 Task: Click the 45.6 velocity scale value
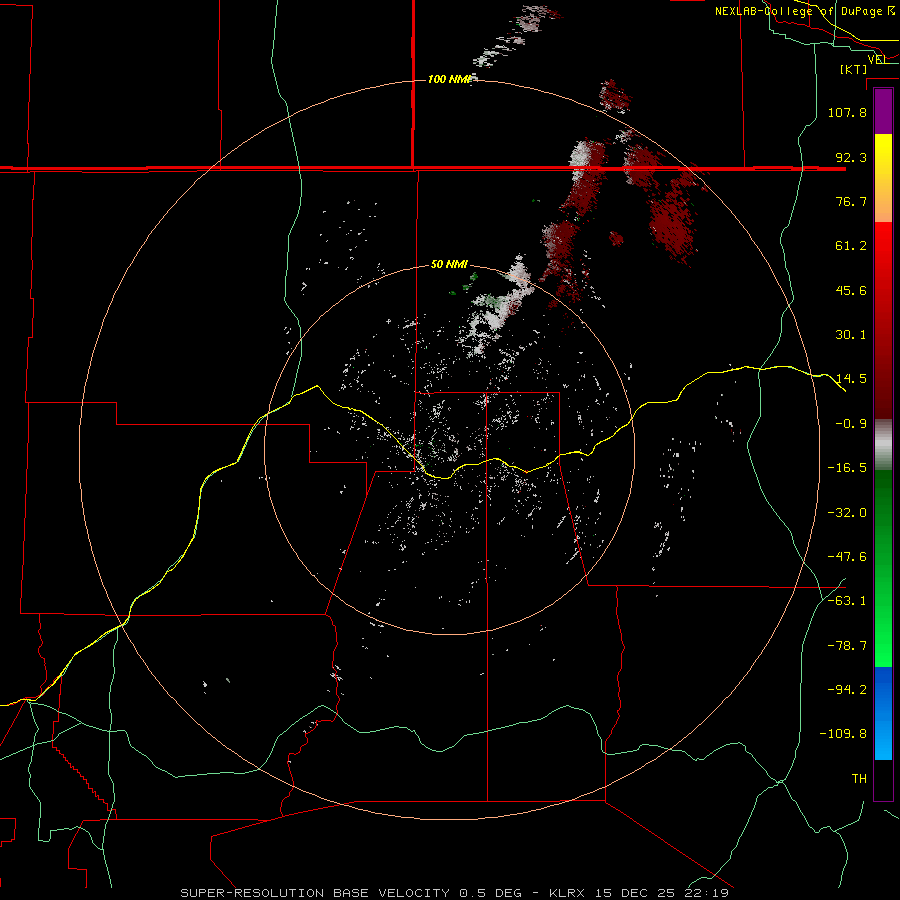pyautogui.click(x=851, y=290)
